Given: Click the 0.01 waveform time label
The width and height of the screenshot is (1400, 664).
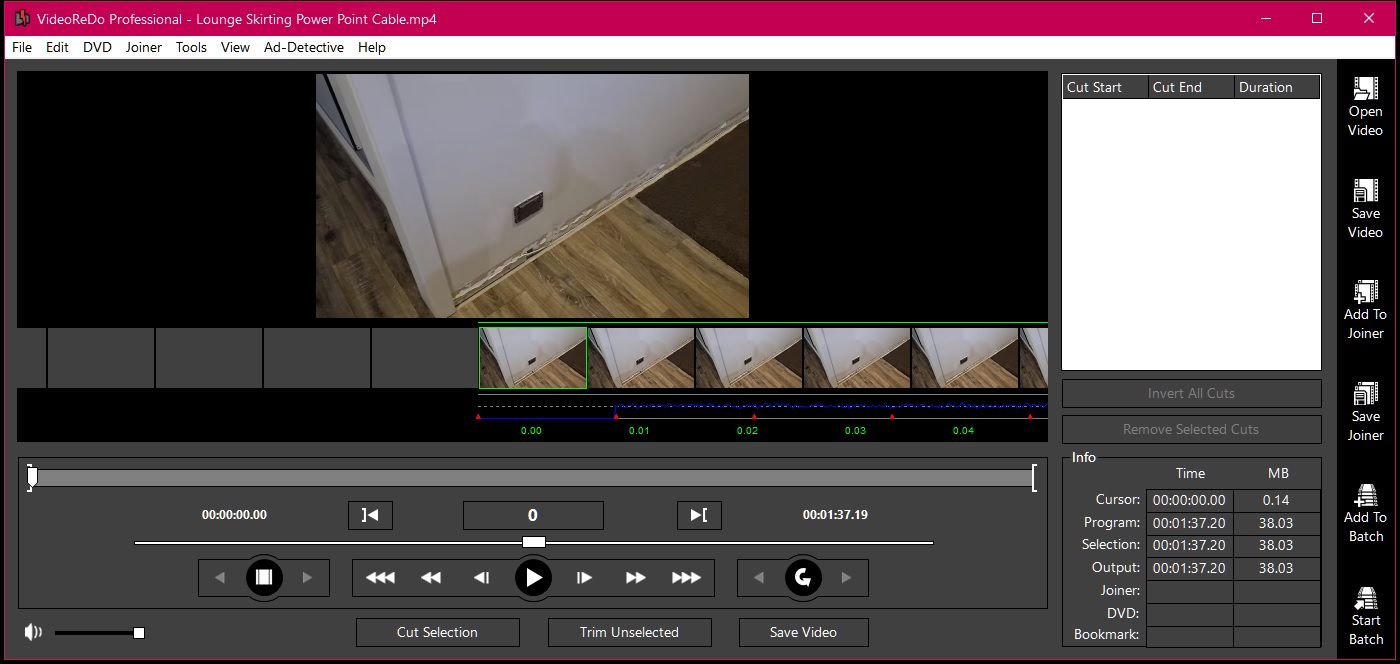Looking at the screenshot, I should pyautogui.click(x=639, y=430).
